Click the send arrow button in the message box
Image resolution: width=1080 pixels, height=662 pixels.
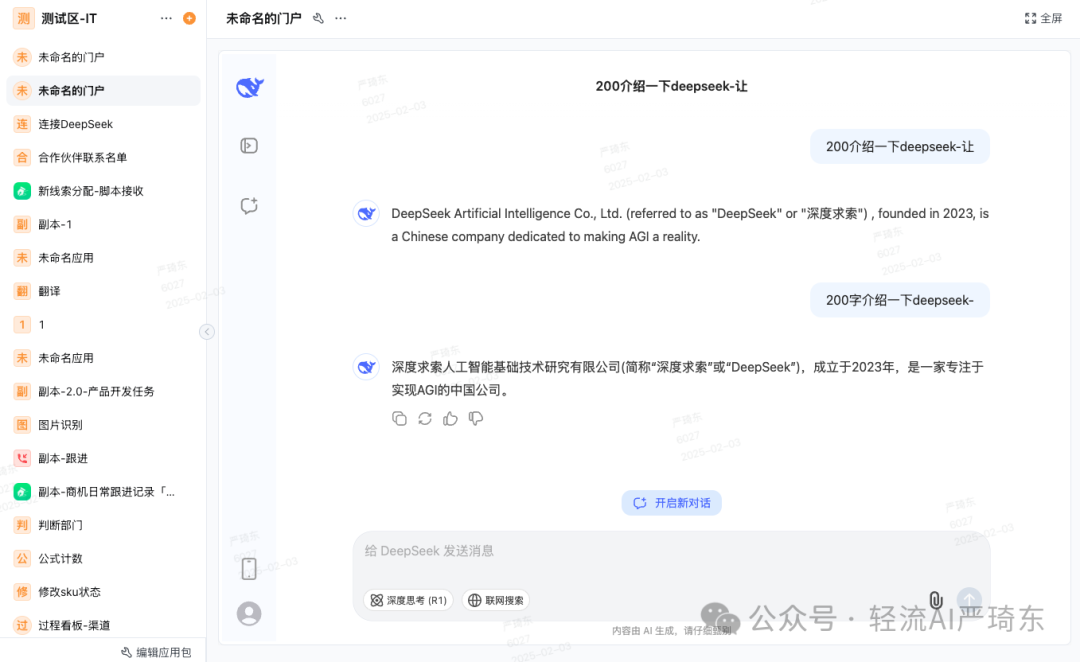click(969, 599)
